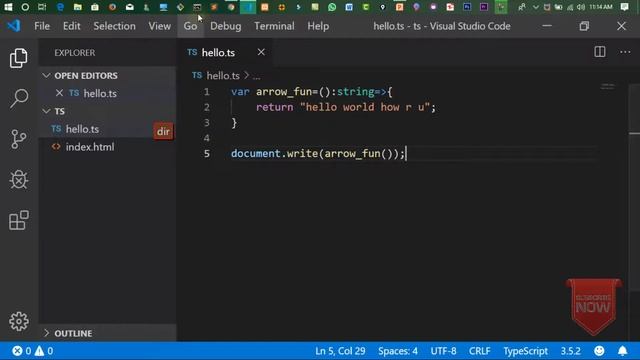Open Cortana search circle on taskbar
Viewport: 640px width, 360px height.
pos(25,7)
